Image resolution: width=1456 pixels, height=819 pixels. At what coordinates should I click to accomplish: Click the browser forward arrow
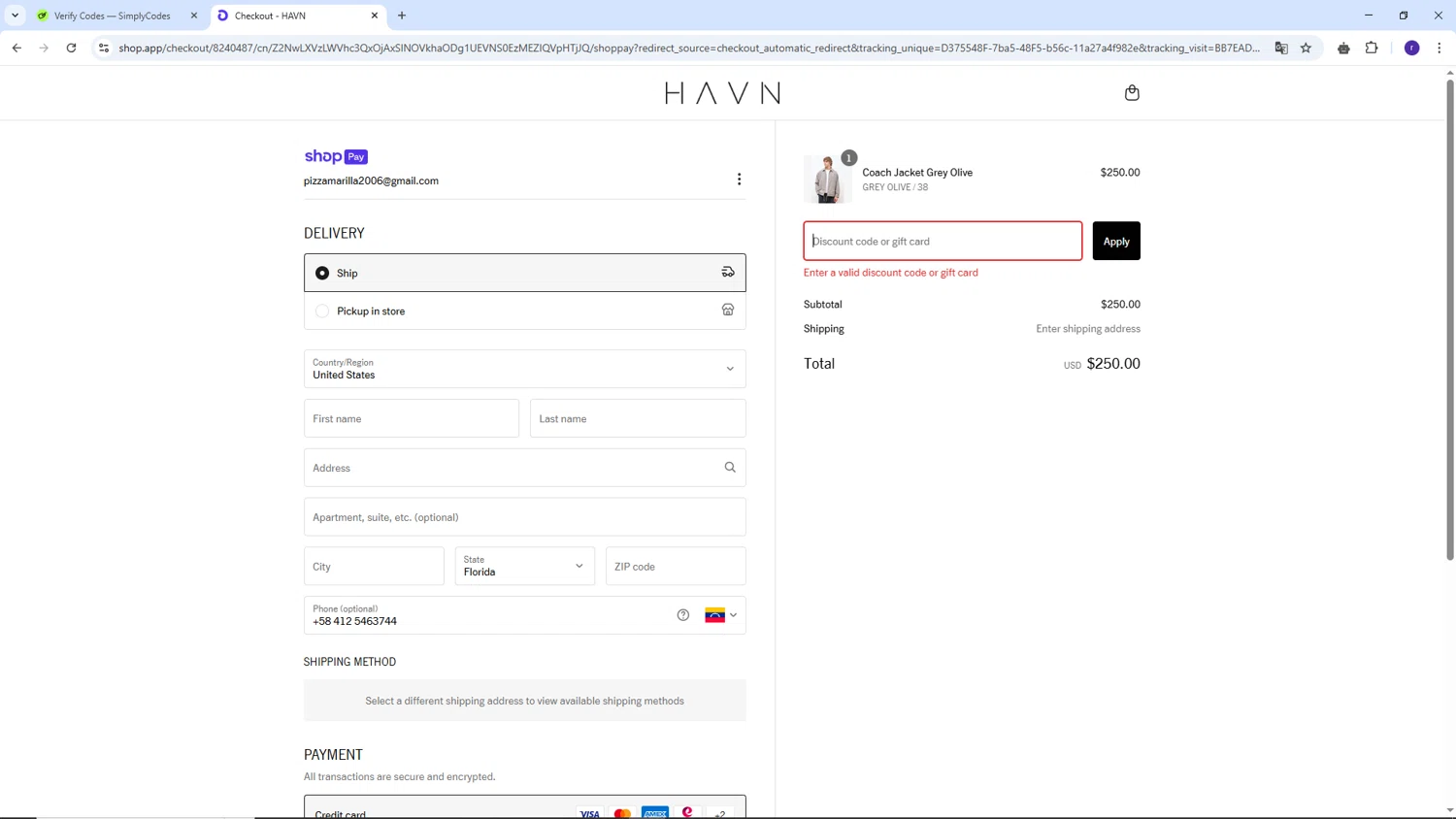[44, 48]
